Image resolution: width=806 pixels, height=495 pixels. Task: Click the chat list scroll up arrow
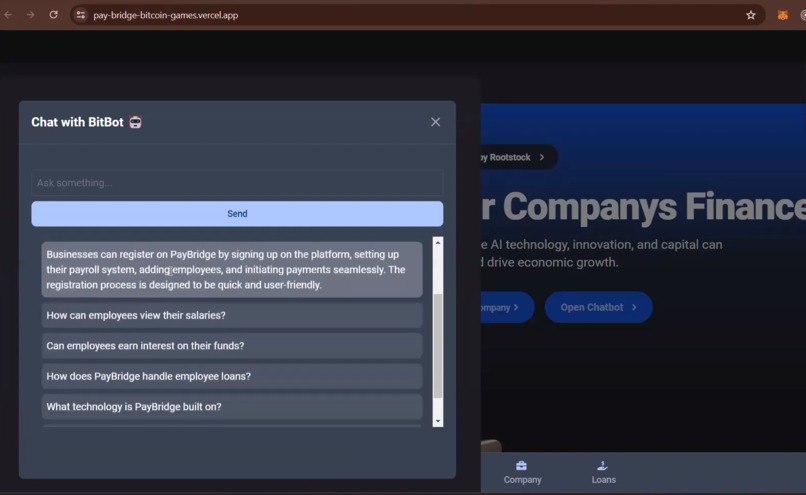(x=438, y=242)
